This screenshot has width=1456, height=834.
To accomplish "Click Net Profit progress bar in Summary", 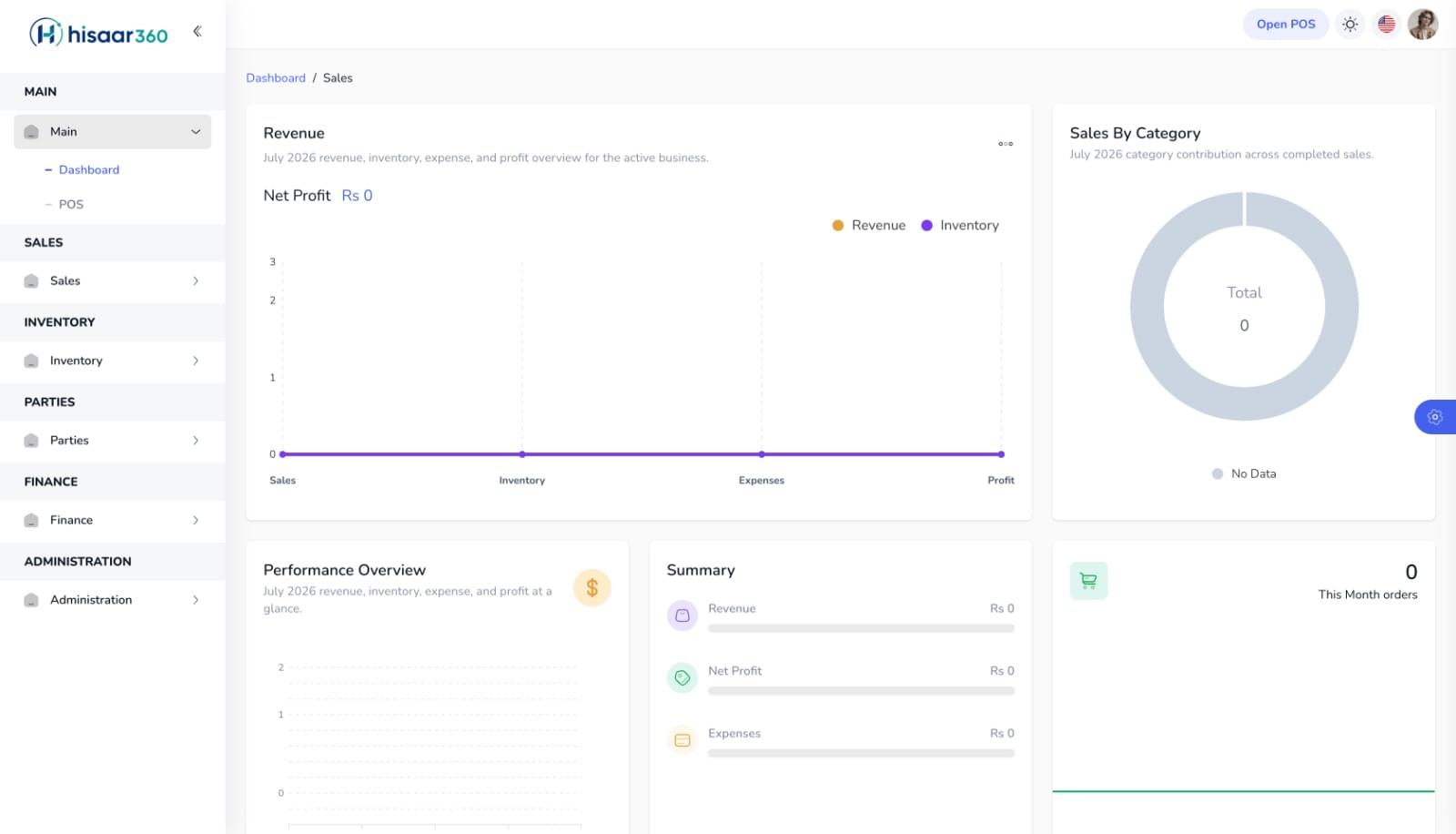I will (861, 691).
